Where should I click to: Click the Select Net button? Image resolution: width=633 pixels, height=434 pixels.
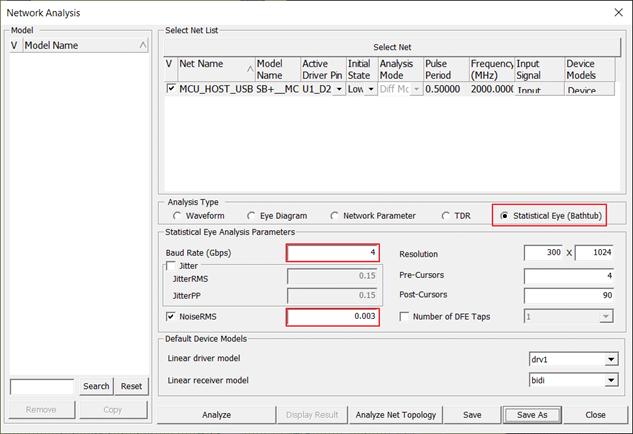coord(392,46)
